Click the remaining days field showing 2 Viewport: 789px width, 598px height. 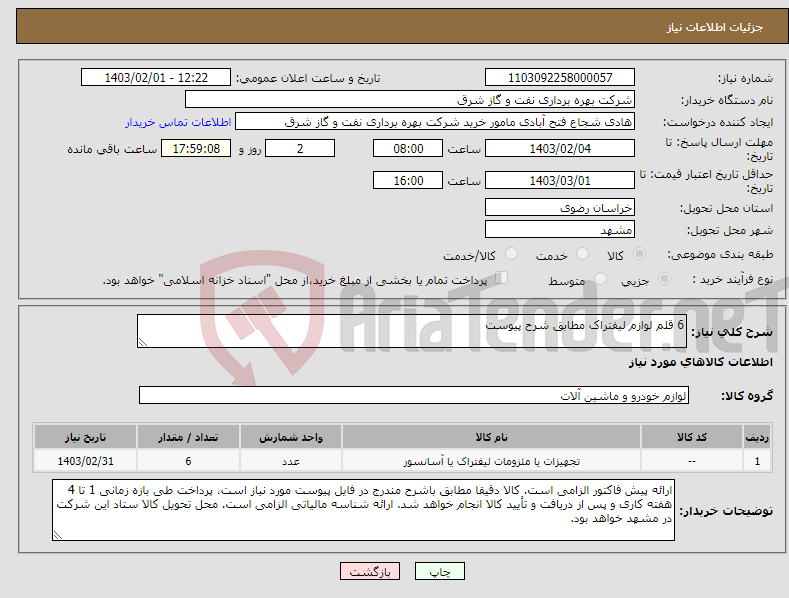[x=300, y=148]
